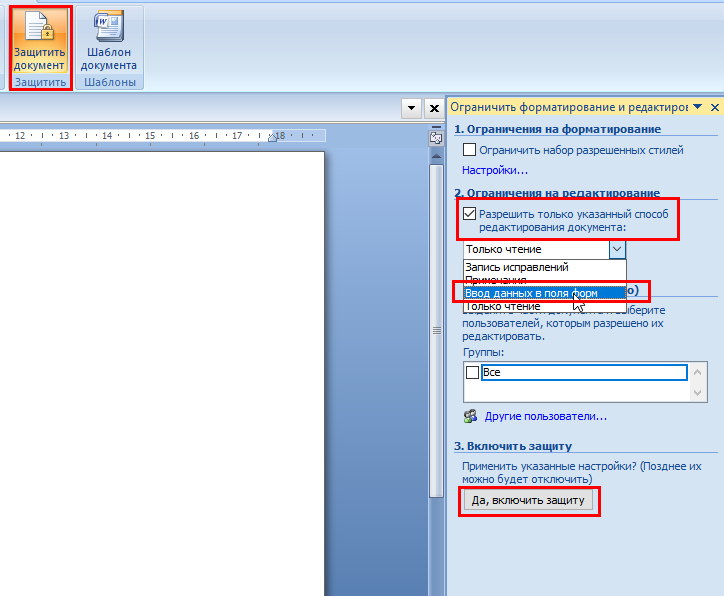The image size is (724, 596).
Task: Open the task pane options dropdown arrow
Action: tap(698, 107)
